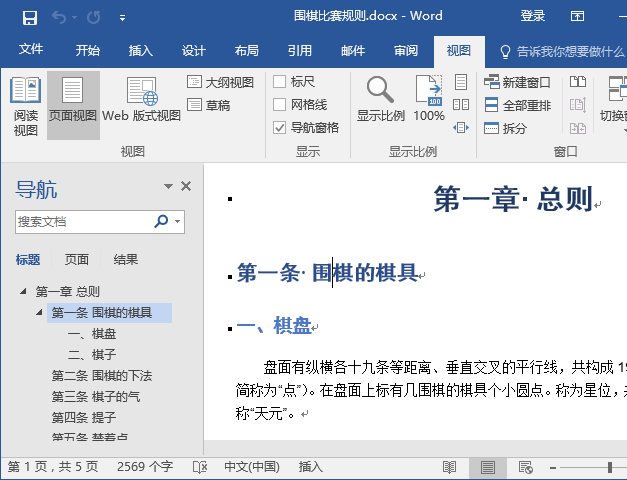Image resolution: width=627 pixels, height=480 pixels.
Task: Click the 登录 sign-in link
Action: [x=533, y=16]
